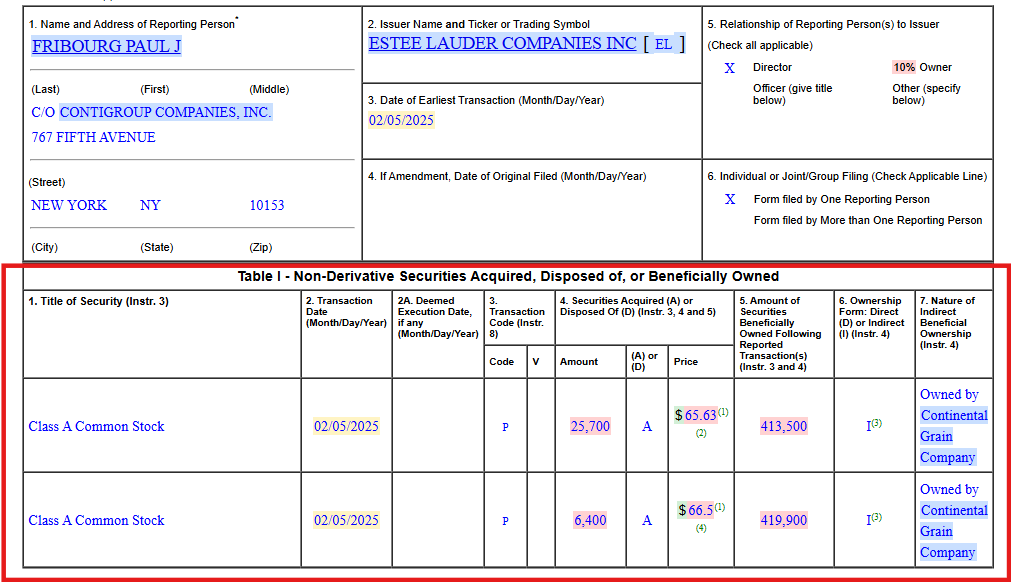
Task: Open footnote (2) under $65.63 price
Action: click(701, 433)
